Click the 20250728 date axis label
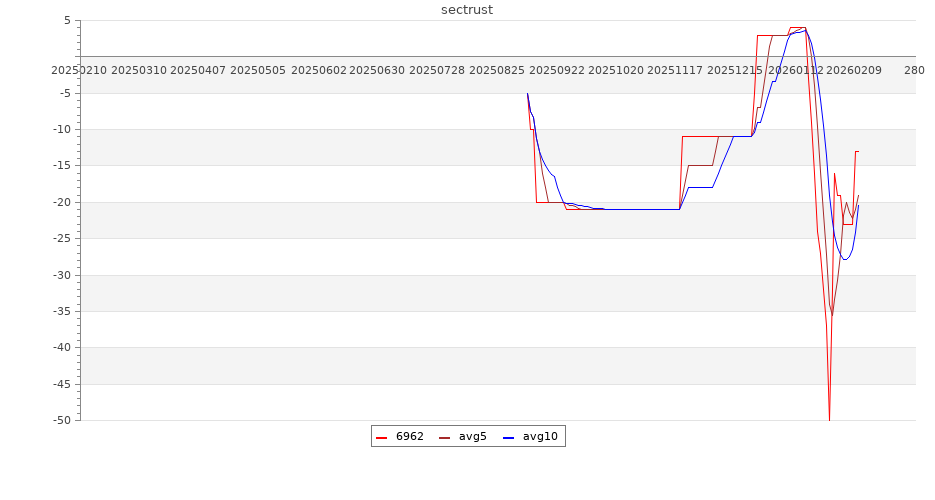This screenshot has height=500, width=935. coord(437,70)
